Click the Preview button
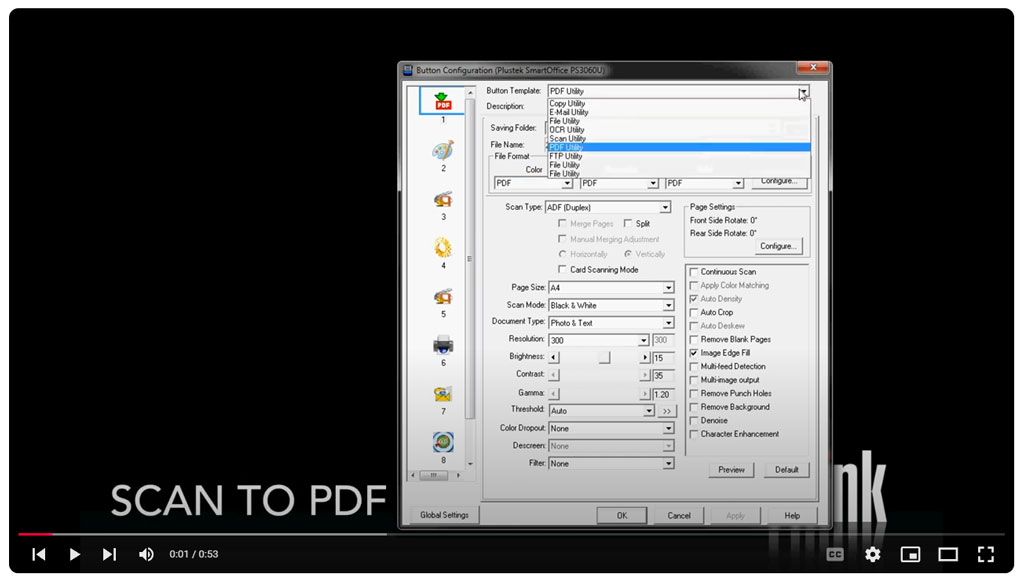Viewport: 1024px width, 583px height. tap(731, 470)
